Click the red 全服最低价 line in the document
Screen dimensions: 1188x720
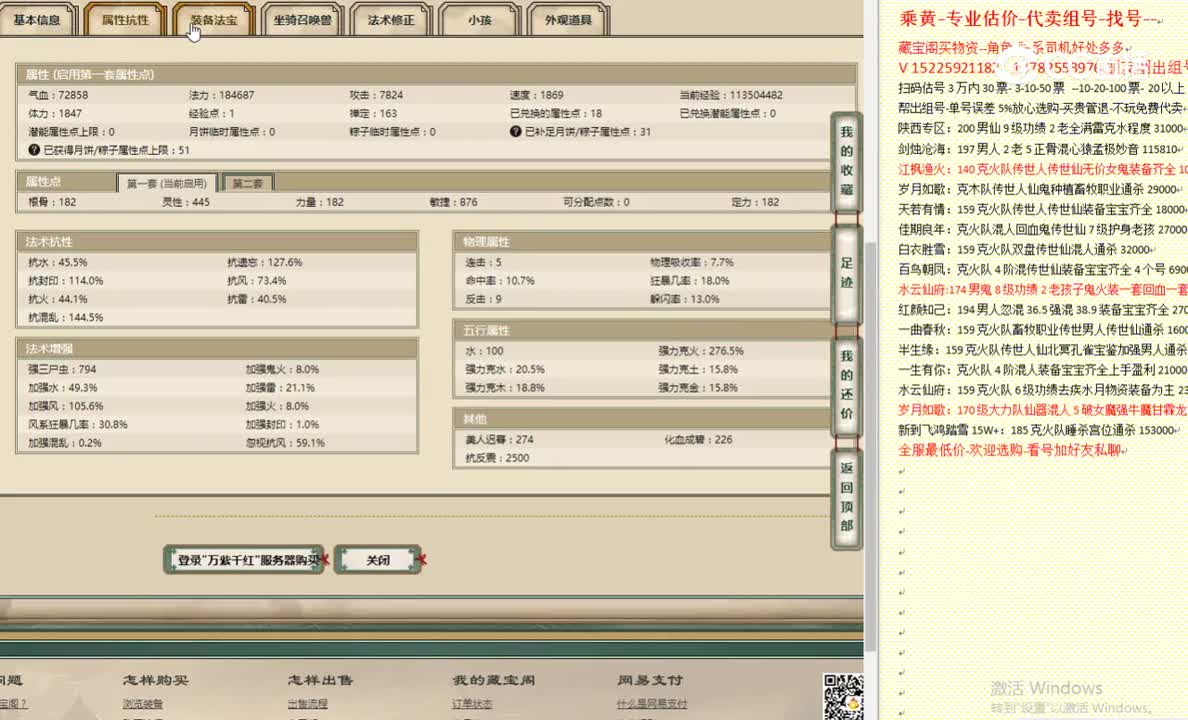[x=1011, y=450]
